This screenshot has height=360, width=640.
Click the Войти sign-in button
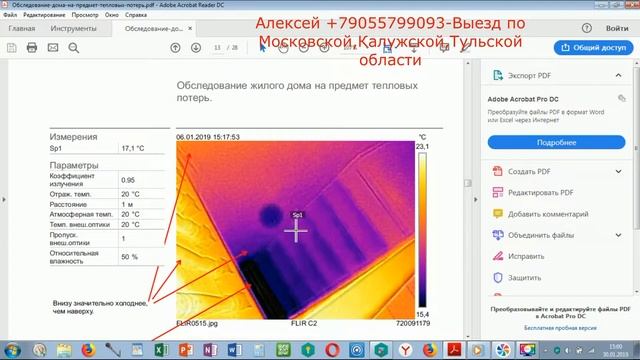point(617,28)
